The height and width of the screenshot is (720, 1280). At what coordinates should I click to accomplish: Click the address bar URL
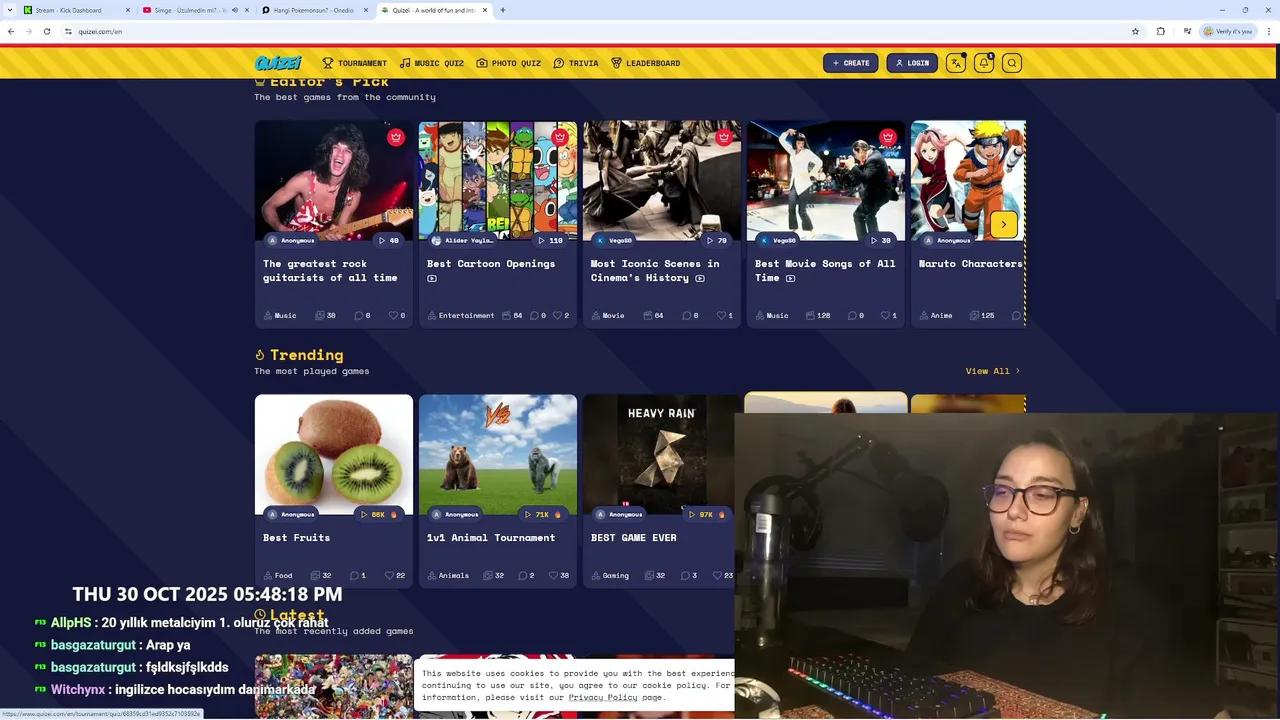[100, 31]
